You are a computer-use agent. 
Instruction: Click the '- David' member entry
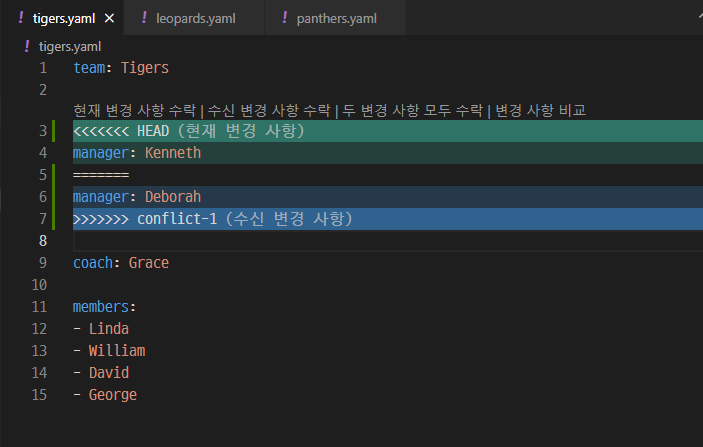point(101,373)
